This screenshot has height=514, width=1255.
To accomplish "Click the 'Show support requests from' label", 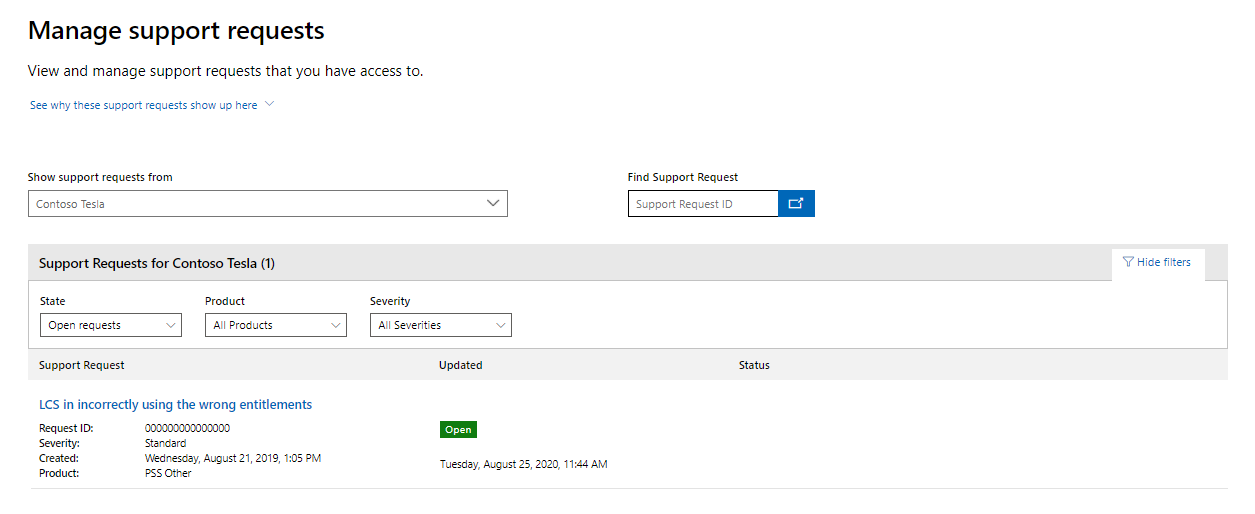I will 100,177.
